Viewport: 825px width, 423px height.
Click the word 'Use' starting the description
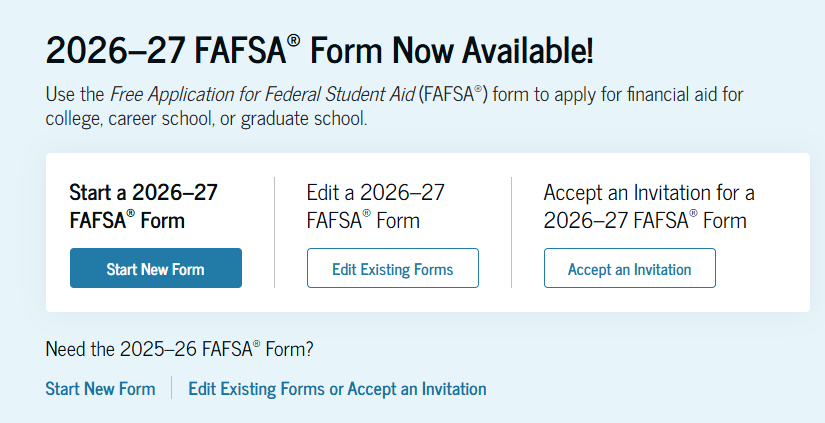tap(60, 95)
